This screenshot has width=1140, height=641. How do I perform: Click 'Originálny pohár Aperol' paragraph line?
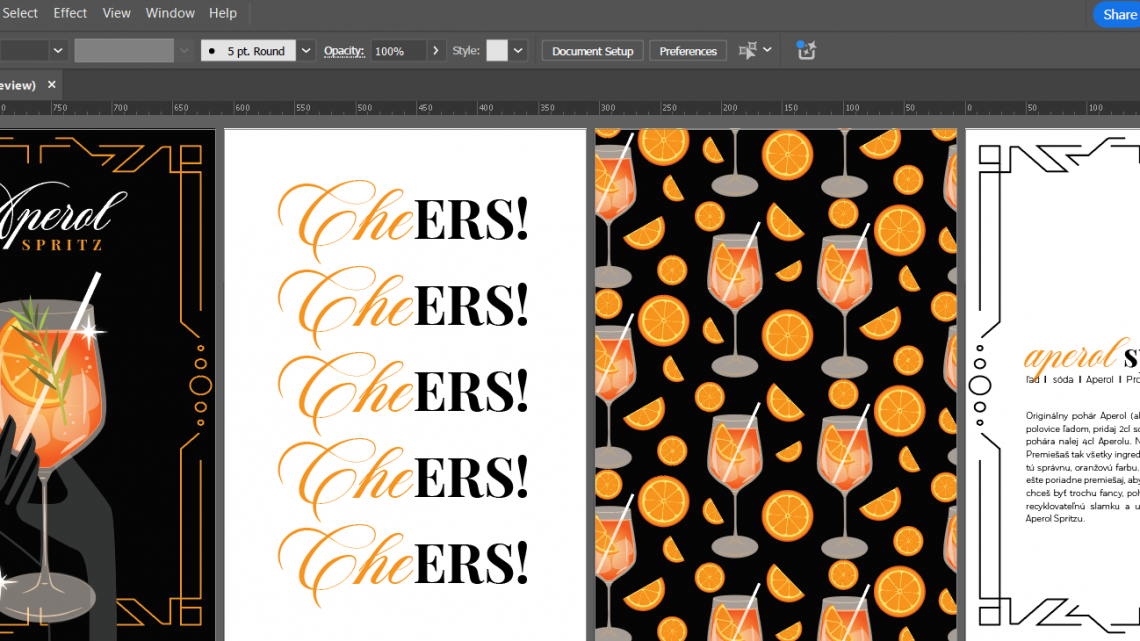point(1083,416)
